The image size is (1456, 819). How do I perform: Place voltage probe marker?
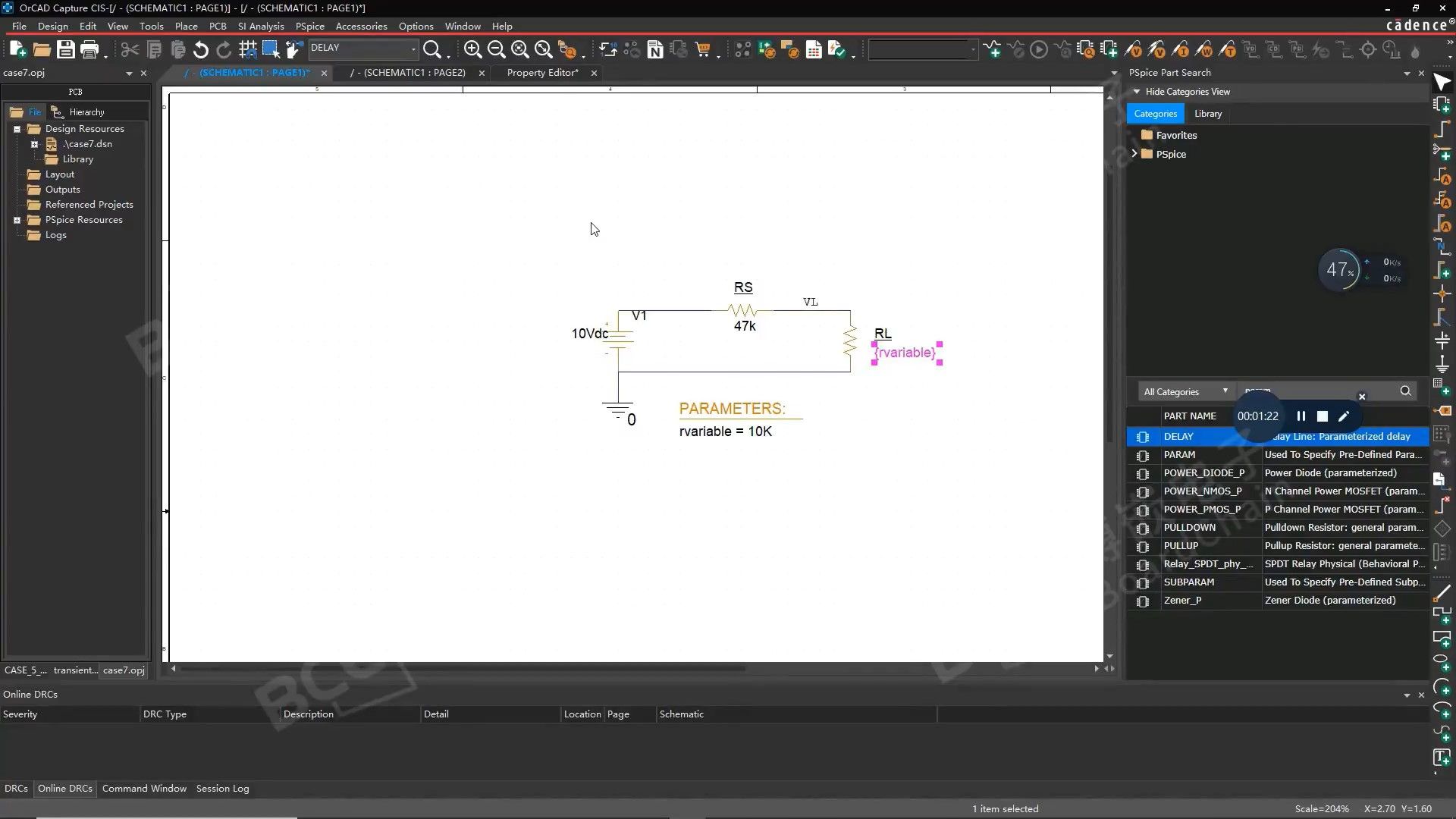click(x=1133, y=50)
